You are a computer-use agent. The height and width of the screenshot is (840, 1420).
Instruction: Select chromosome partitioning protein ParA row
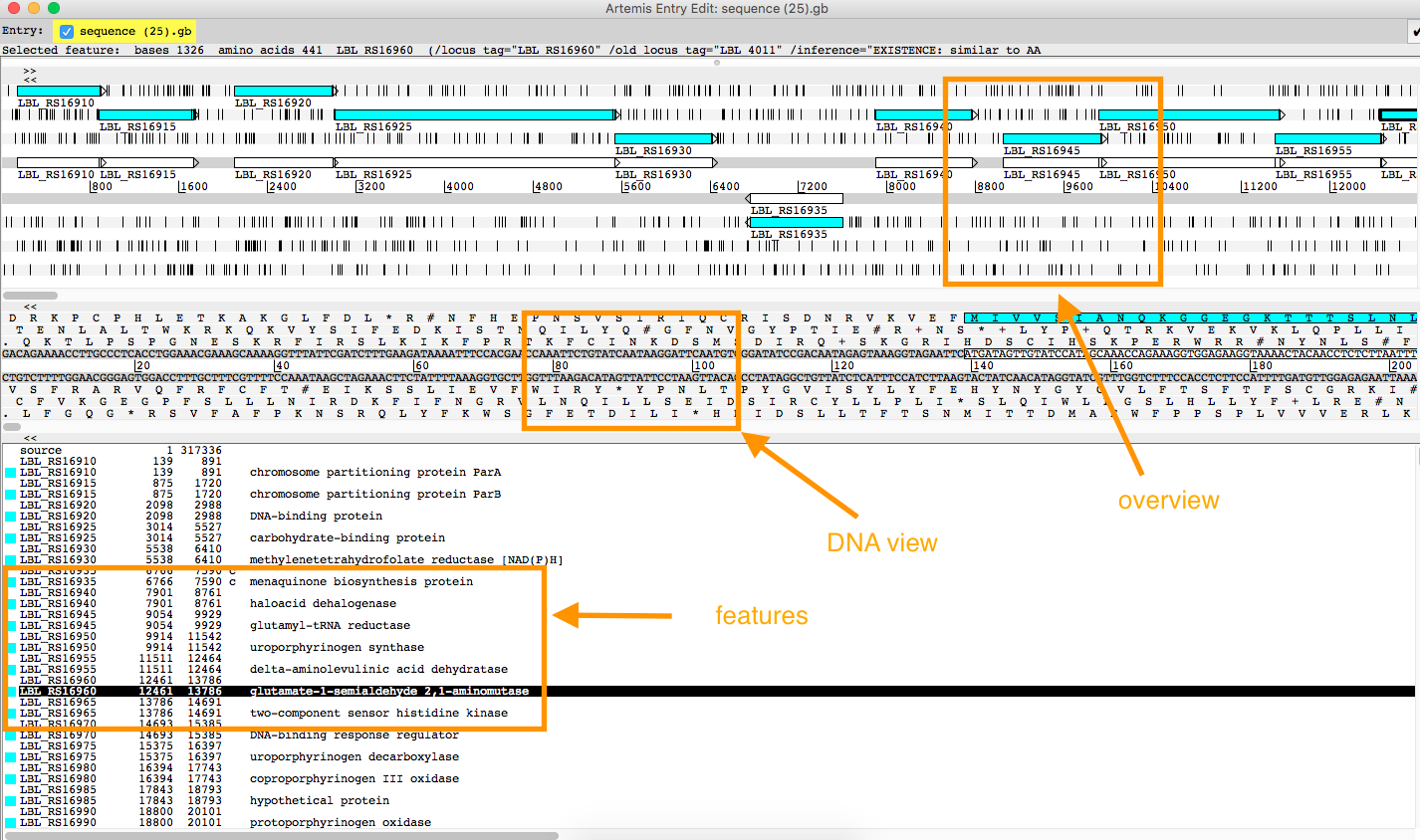(x=709, y=473)
